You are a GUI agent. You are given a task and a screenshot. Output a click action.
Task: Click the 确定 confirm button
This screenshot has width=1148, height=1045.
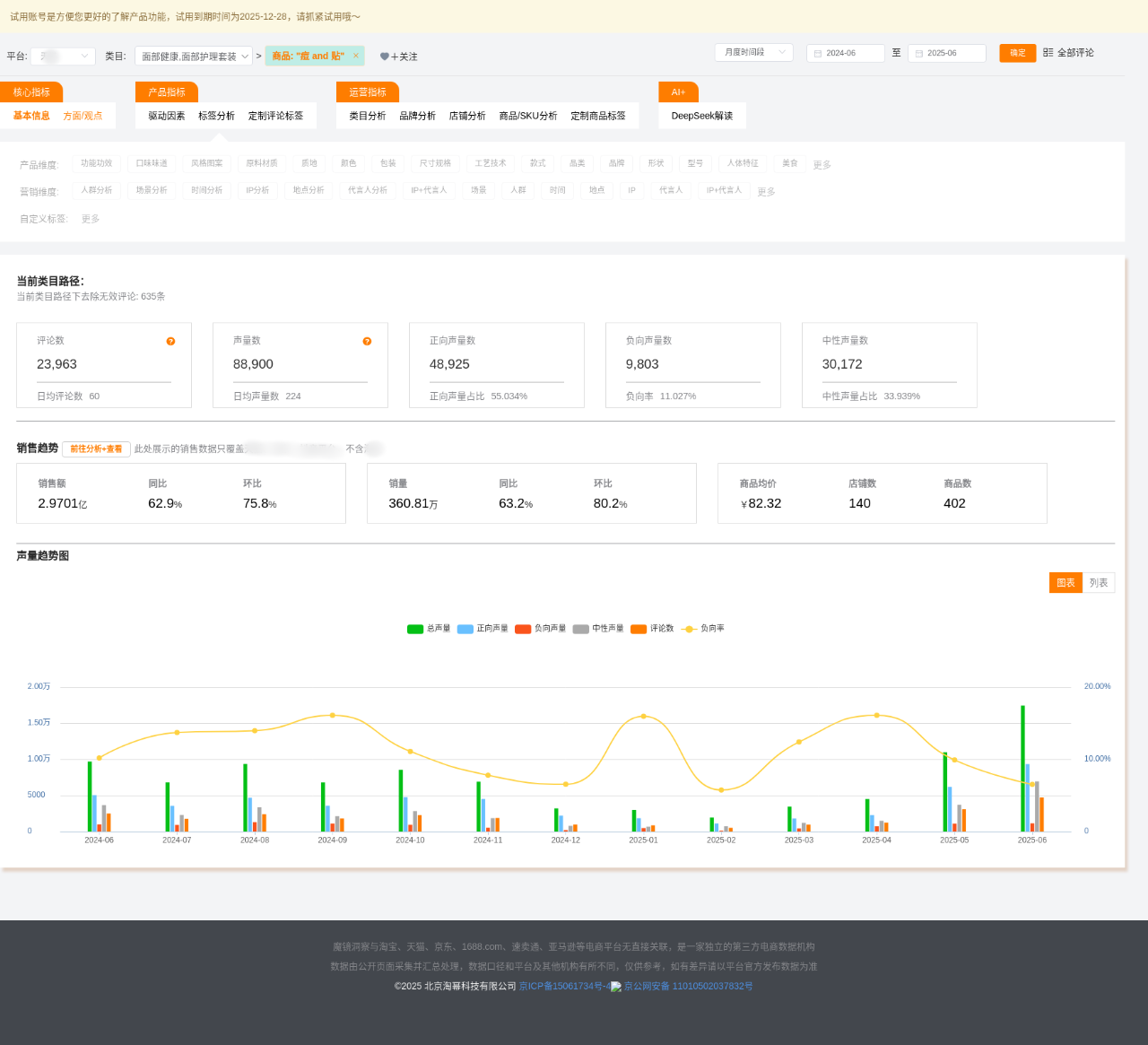1018,53
